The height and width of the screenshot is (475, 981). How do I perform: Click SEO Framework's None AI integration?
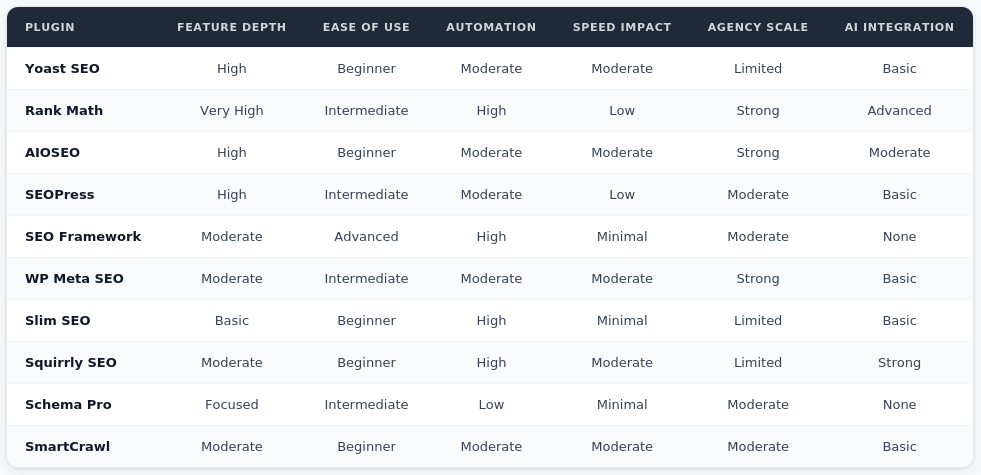pyautogui.click(x=899, y=236)
